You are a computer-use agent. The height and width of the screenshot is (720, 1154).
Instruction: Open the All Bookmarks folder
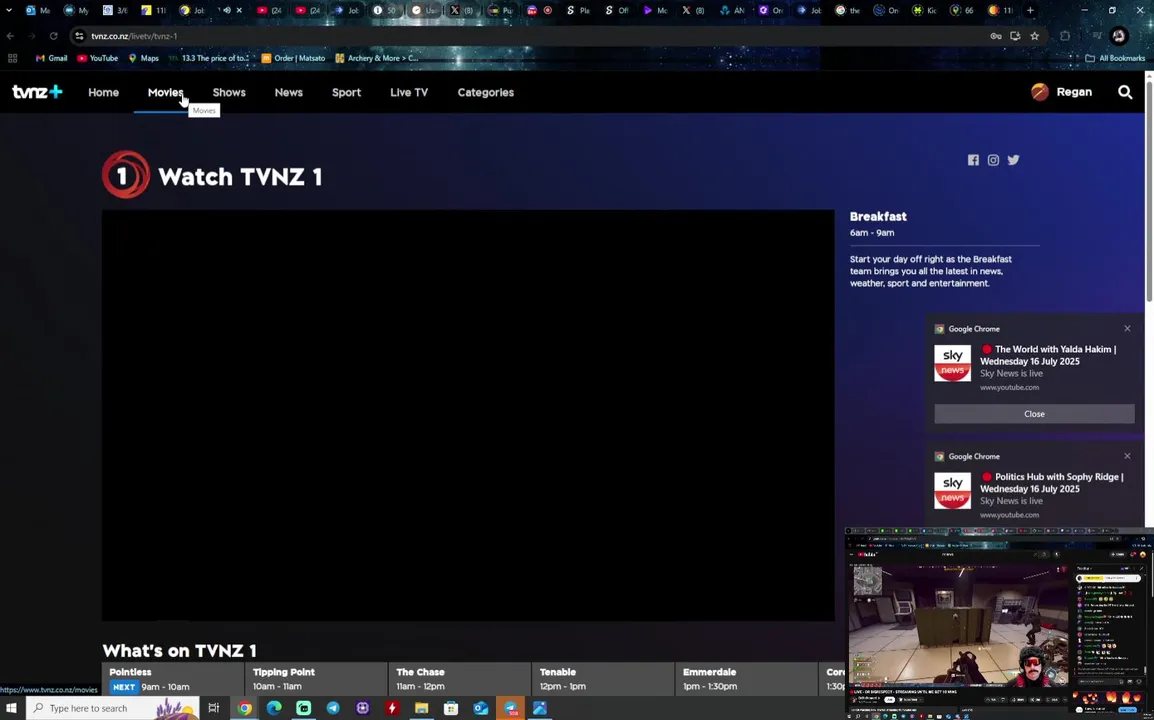pyautogui.click(x=1115, y=58)
